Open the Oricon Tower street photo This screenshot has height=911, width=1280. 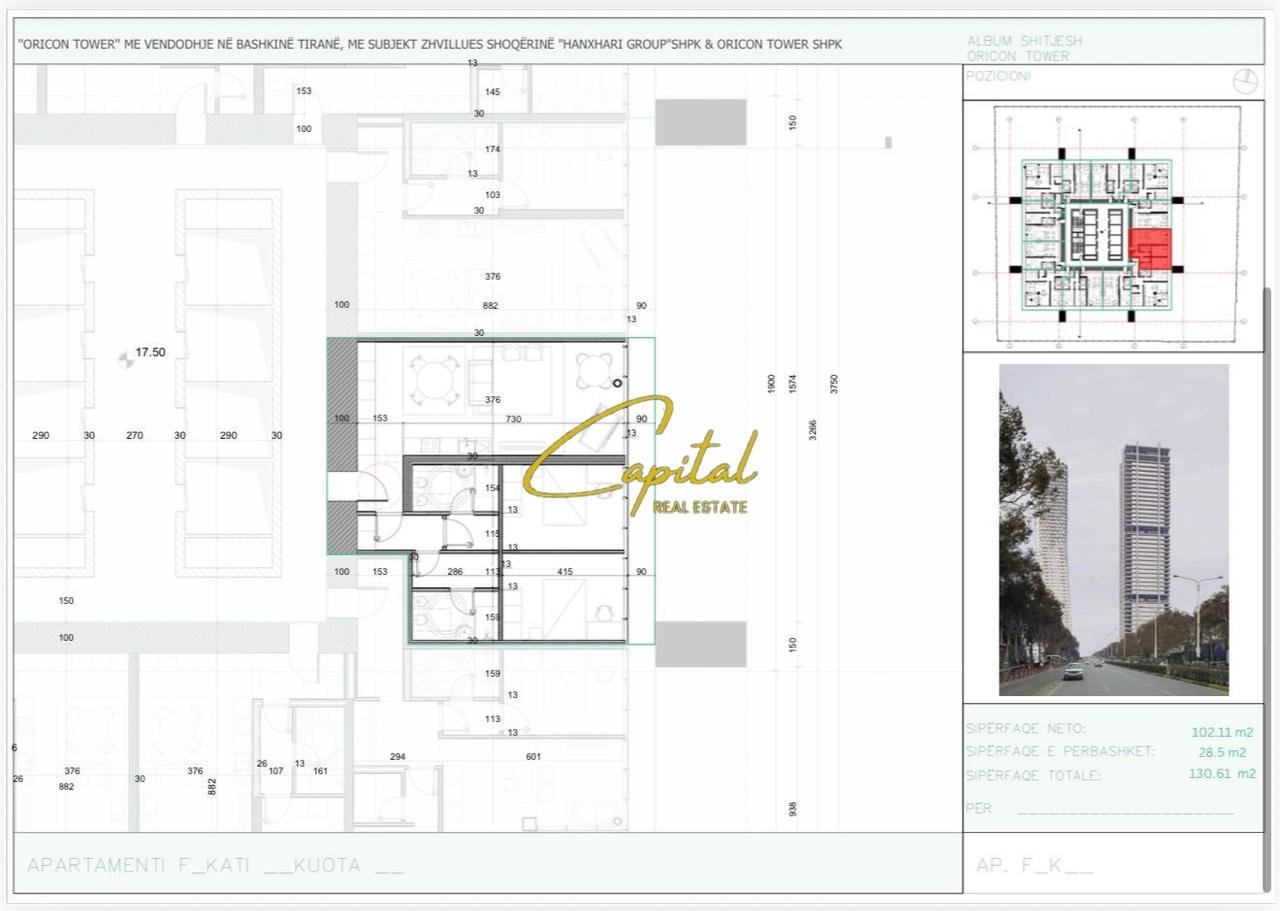[x=1114, y=530]
